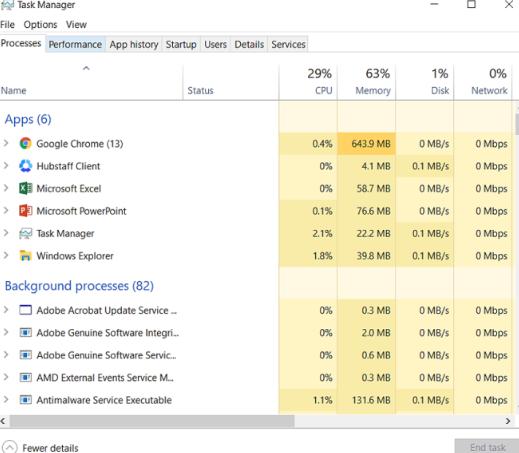Expand Adobe Acrobat Update Service row
This screenshot has height=453, width=519.
pos(6,310)
